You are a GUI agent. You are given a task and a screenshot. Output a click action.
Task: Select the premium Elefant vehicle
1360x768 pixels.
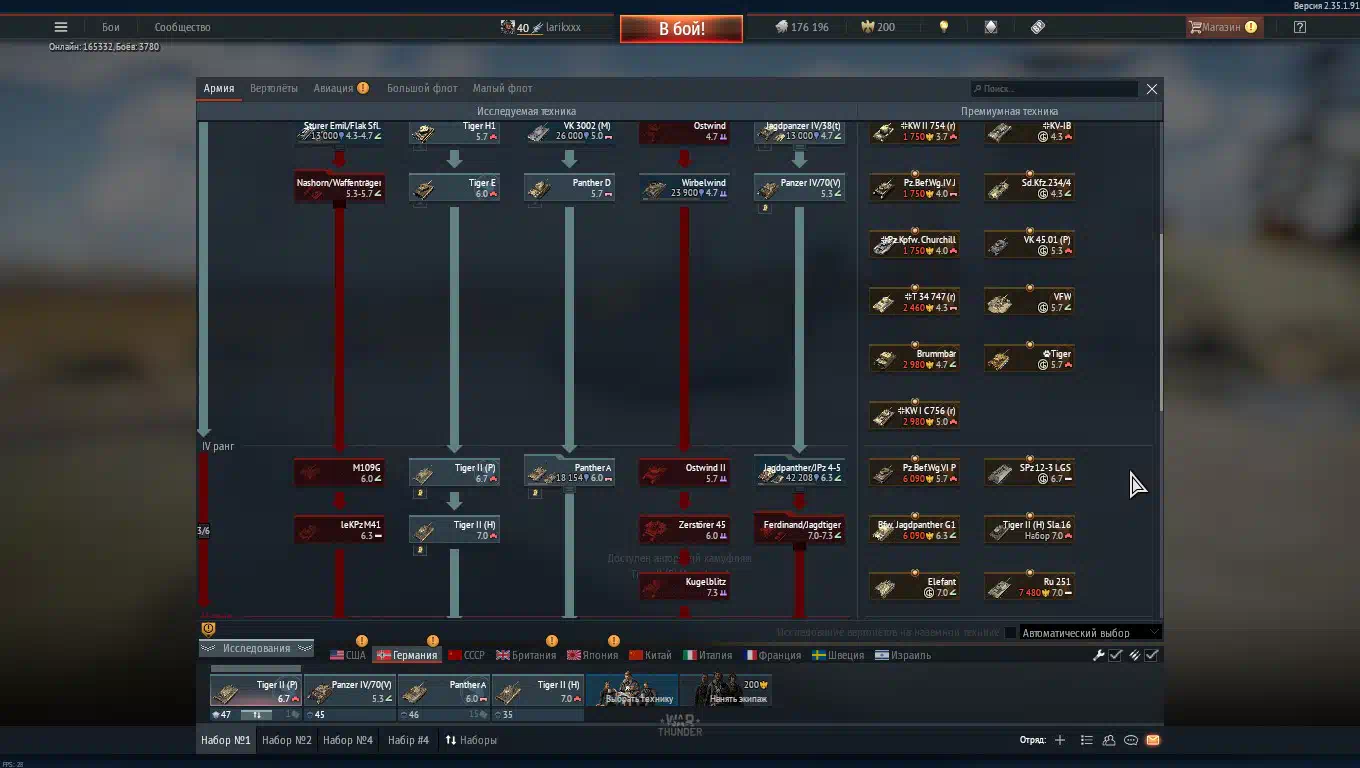tap(914, 587)
